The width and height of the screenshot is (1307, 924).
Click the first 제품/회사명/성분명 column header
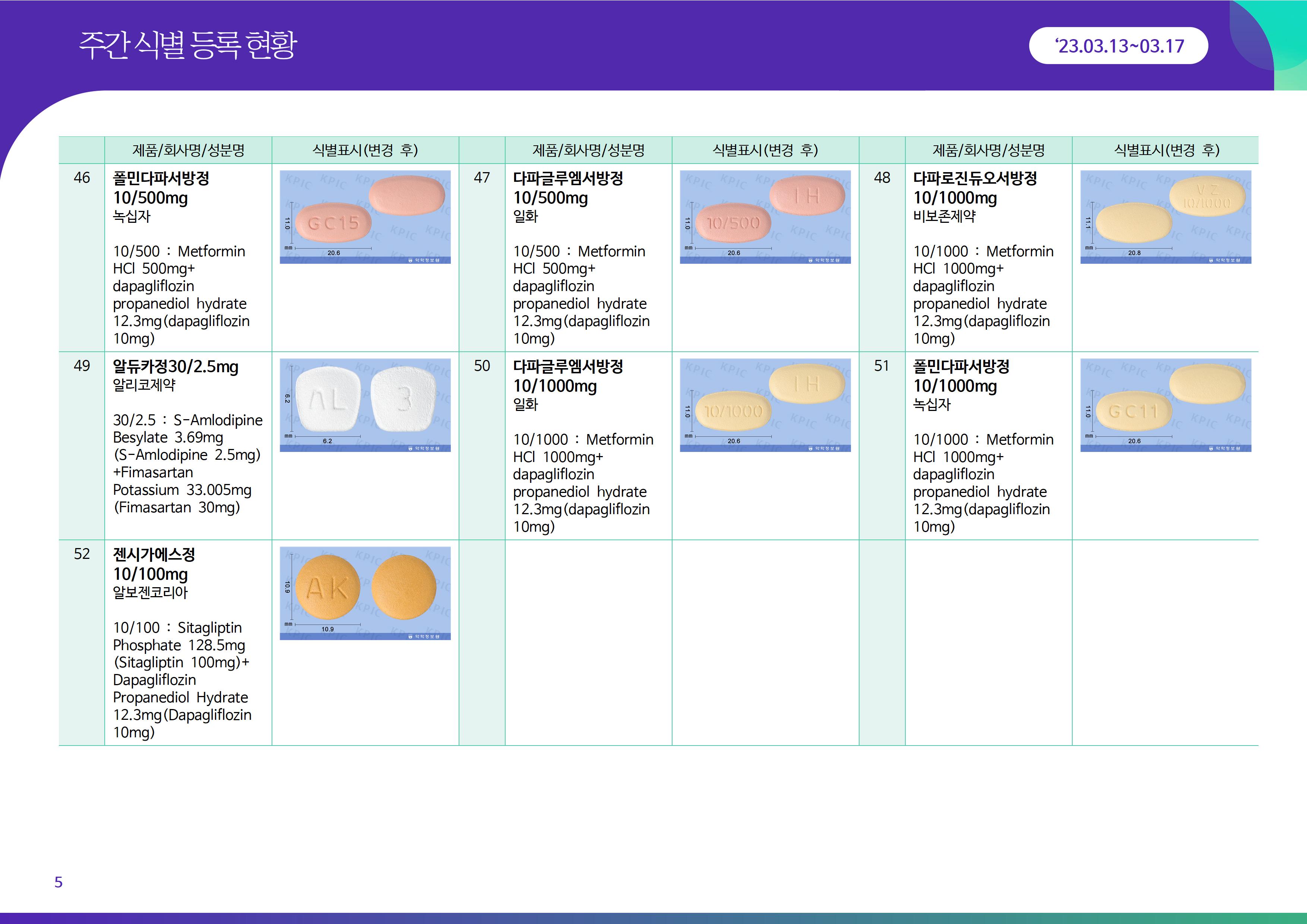click(x=188, y=150)
